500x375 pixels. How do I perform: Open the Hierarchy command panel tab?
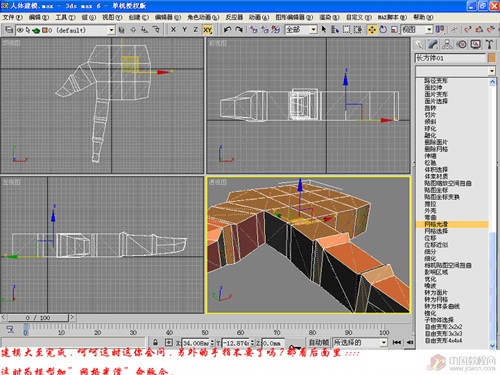(447, 45)
